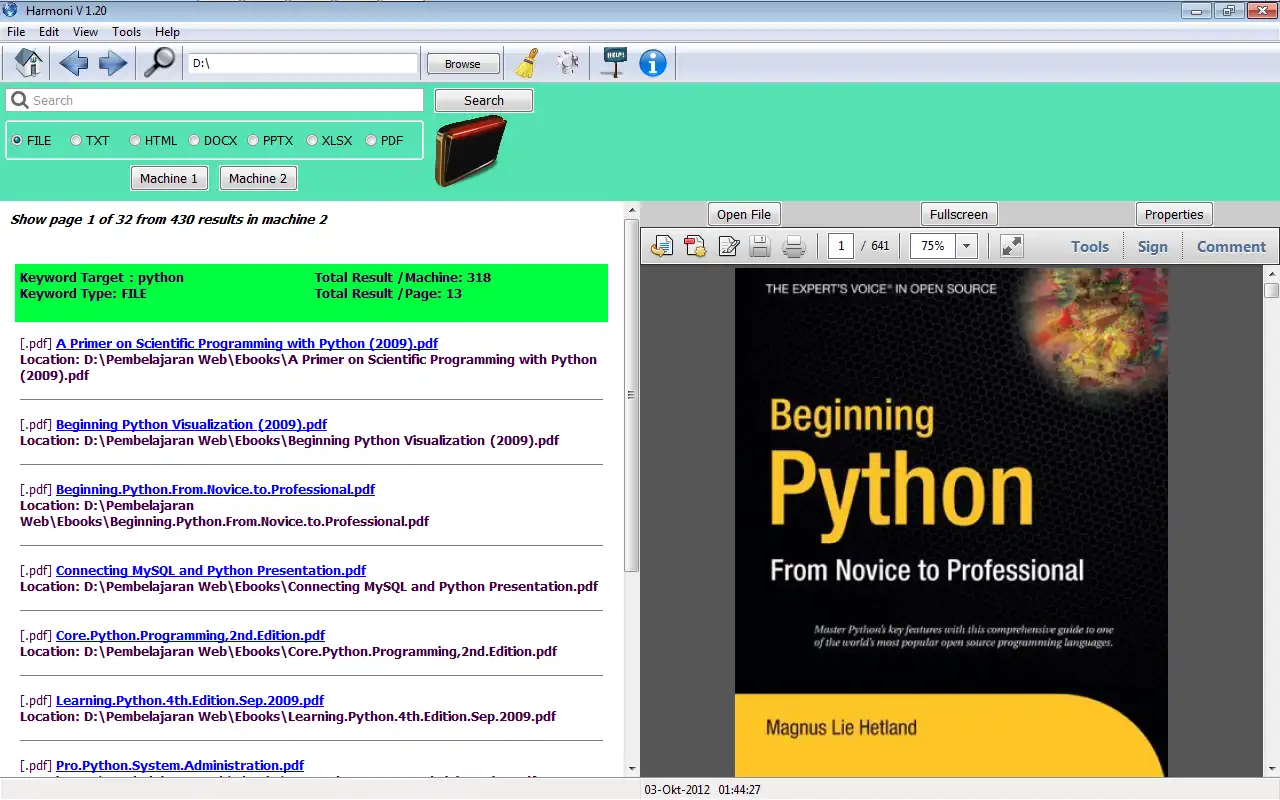1280x800 pixels.
Task: Click the PDF page number field
Action: pos(841,246)
